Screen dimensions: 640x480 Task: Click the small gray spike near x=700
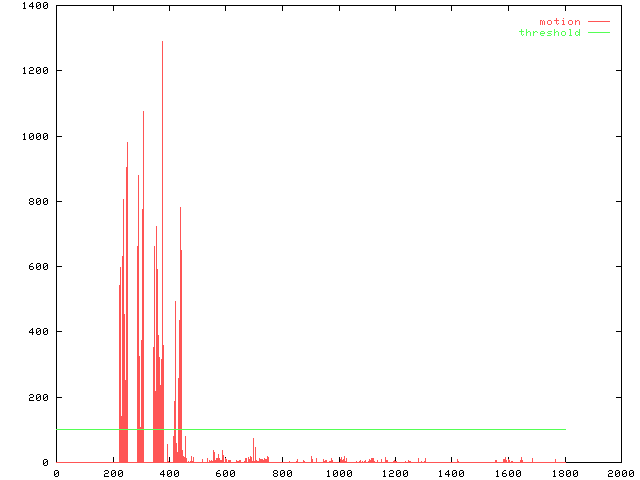(x=253, y=441)
